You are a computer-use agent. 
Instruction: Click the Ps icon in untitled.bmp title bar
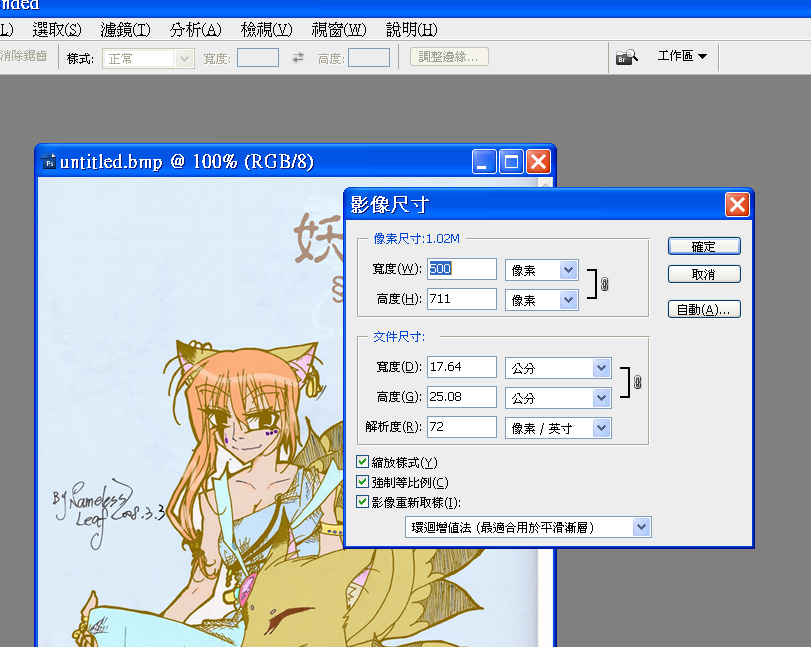[x=49, y=162]
